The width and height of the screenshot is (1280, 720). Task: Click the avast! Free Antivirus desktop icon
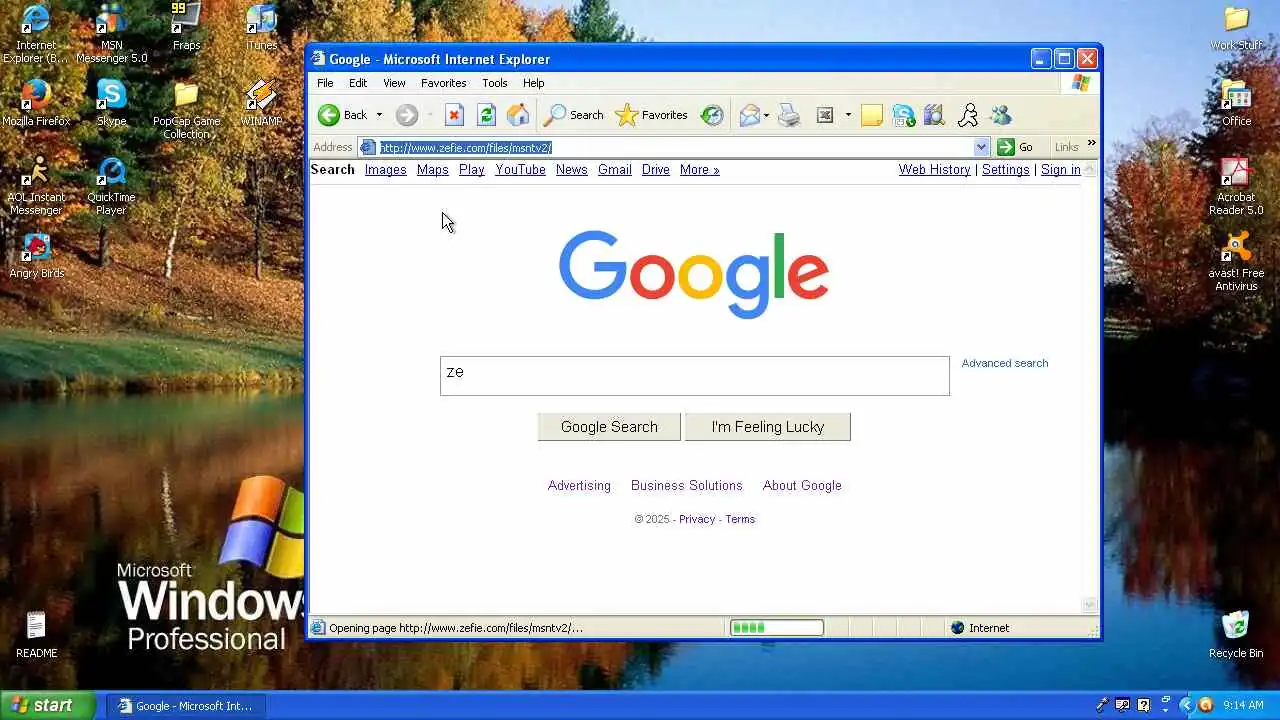[x=1236, y=262]
